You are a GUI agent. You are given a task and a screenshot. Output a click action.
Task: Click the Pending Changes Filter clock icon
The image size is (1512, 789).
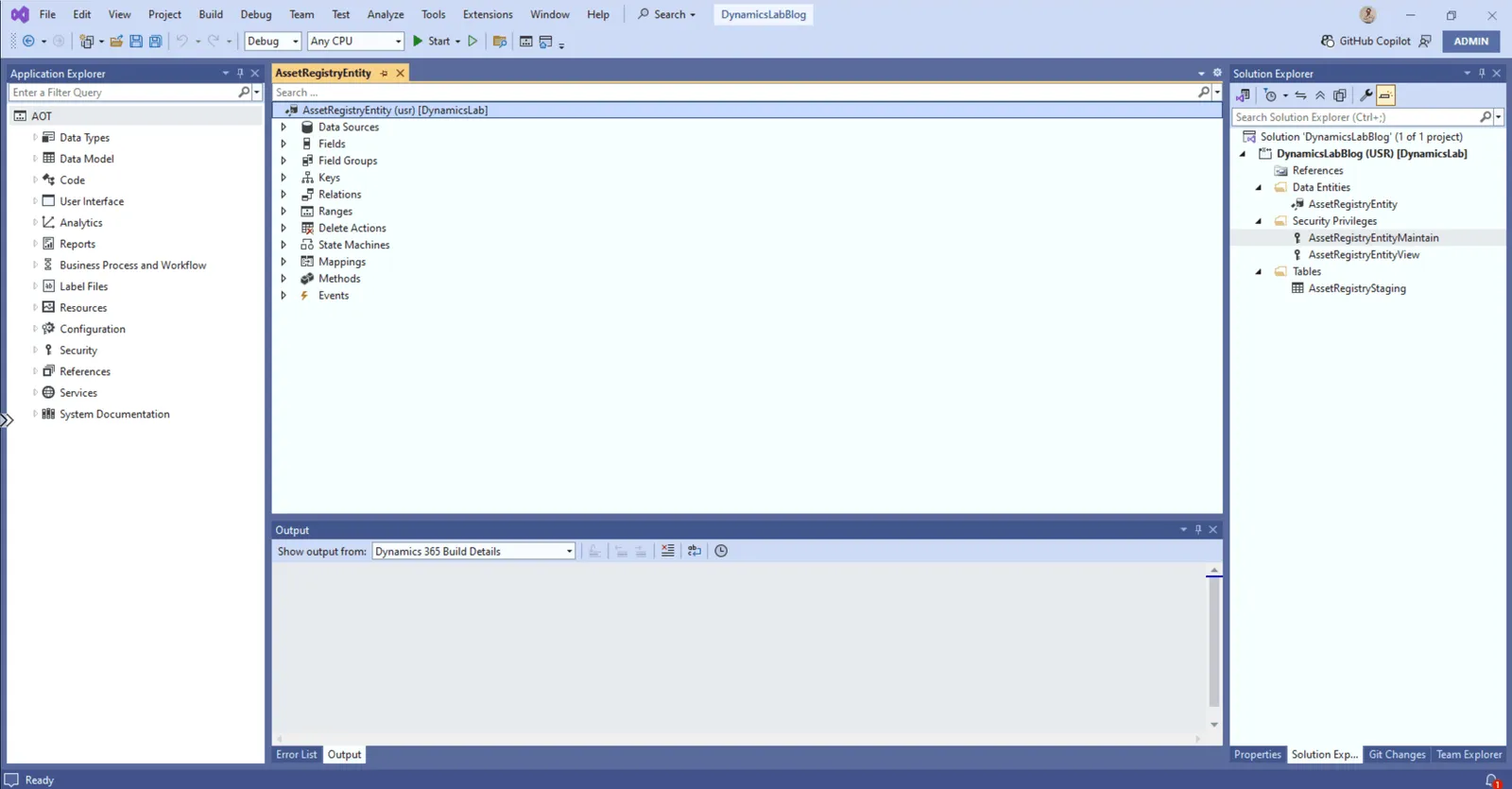tap(1270, 95)
